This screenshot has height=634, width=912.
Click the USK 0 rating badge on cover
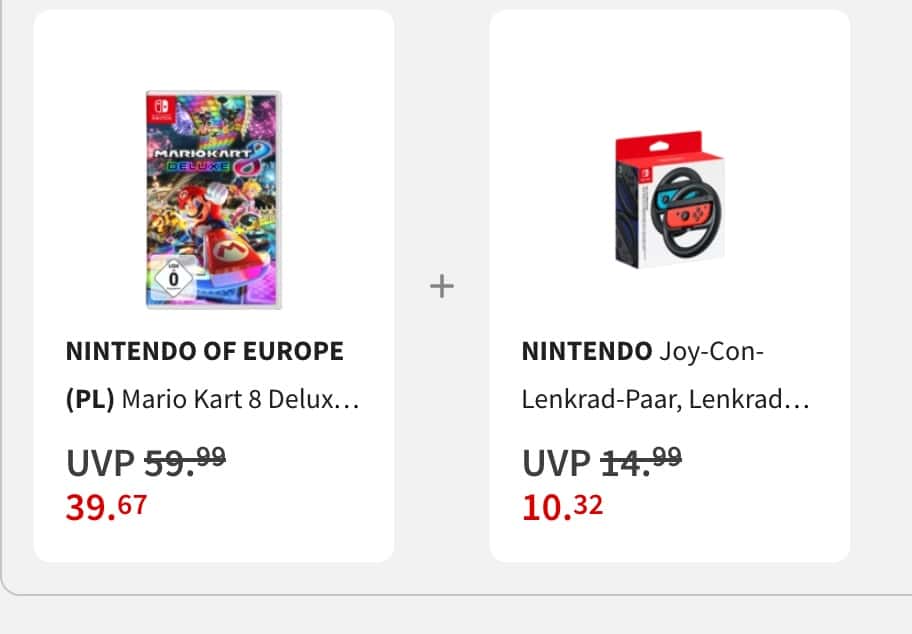173,277
